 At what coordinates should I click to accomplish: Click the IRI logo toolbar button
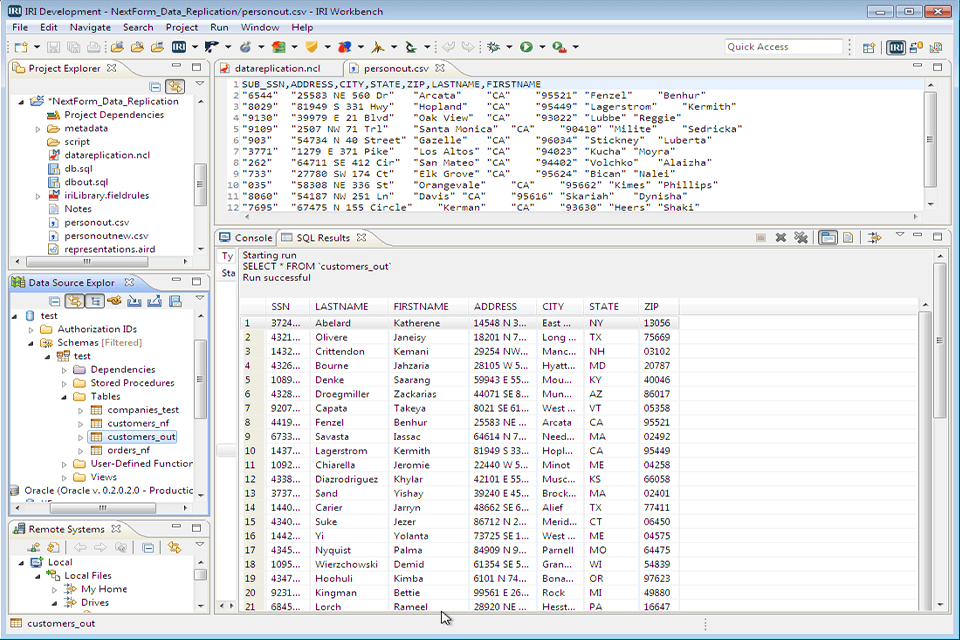(x=179, y=47)
